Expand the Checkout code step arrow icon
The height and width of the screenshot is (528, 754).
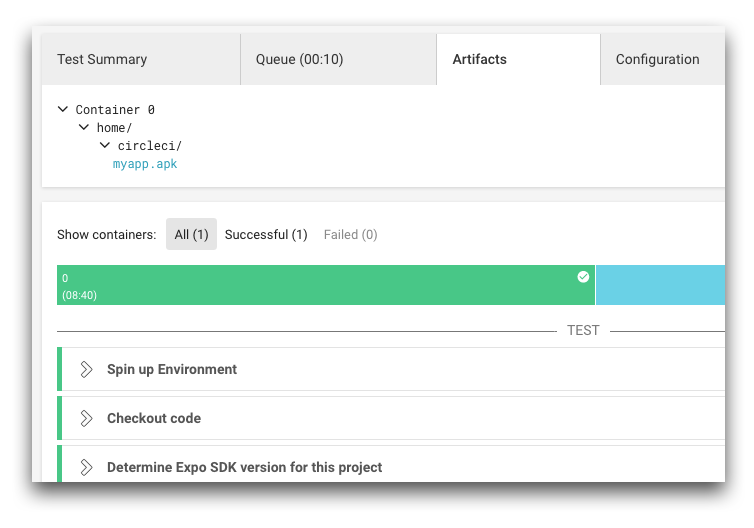coord(86,418)
